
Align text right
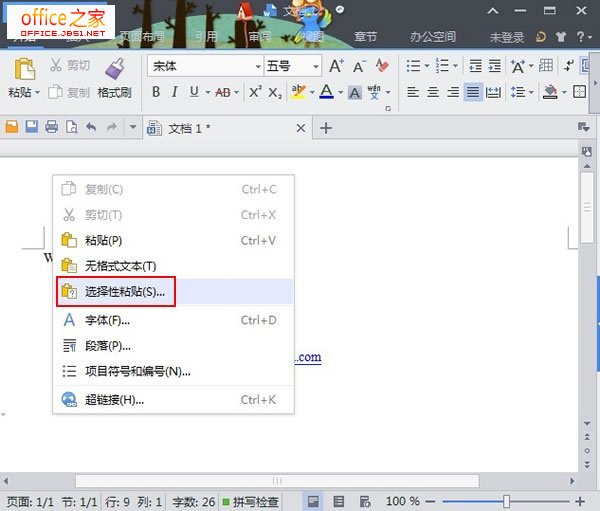[453, 92]
